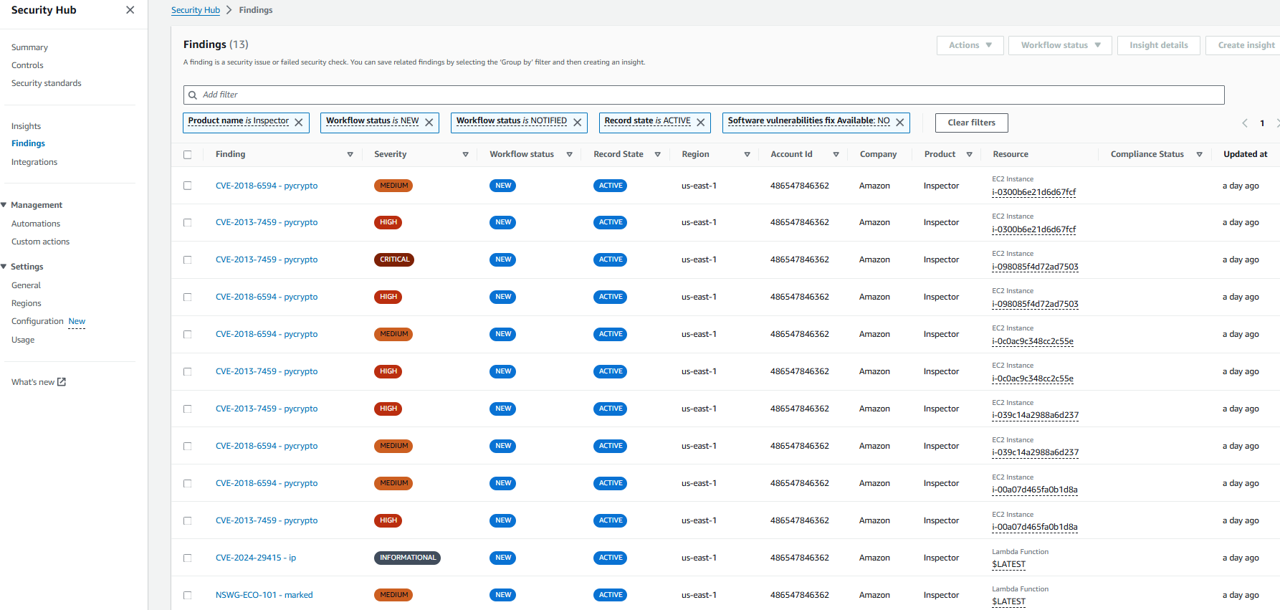Remove the Workflow status is NOTIFIED filter
This screenshot has width=1280, height=610.
[x=577, y=122]
